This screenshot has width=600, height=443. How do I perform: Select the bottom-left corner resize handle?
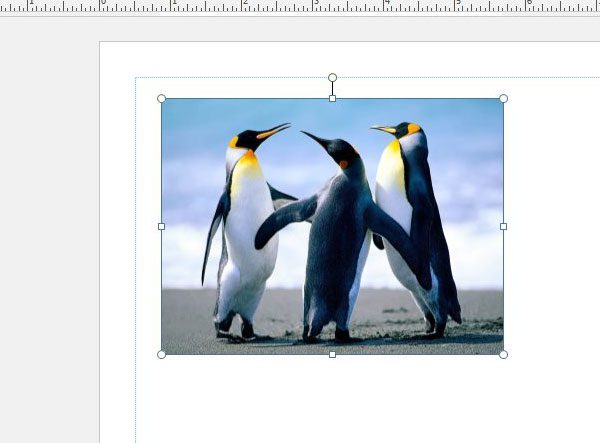pos(161,355)
